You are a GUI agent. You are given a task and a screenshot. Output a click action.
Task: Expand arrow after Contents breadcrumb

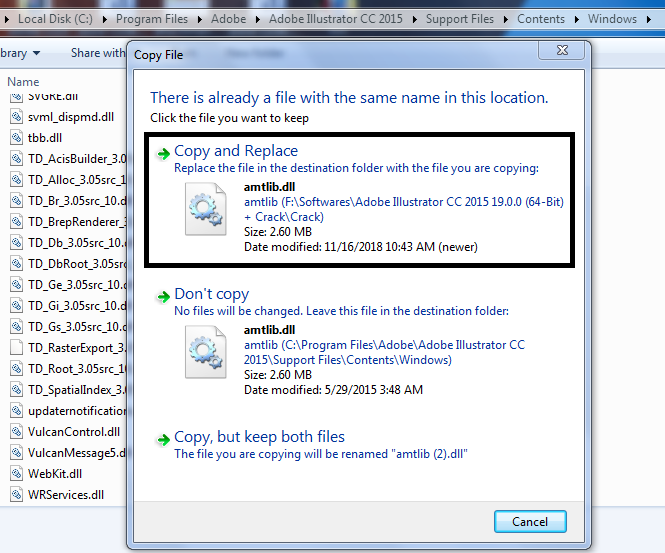(x=577, y=20)
